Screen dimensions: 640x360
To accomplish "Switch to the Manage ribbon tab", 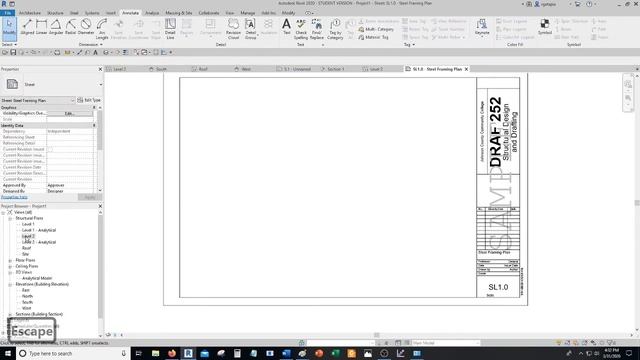I will [247, 13].
